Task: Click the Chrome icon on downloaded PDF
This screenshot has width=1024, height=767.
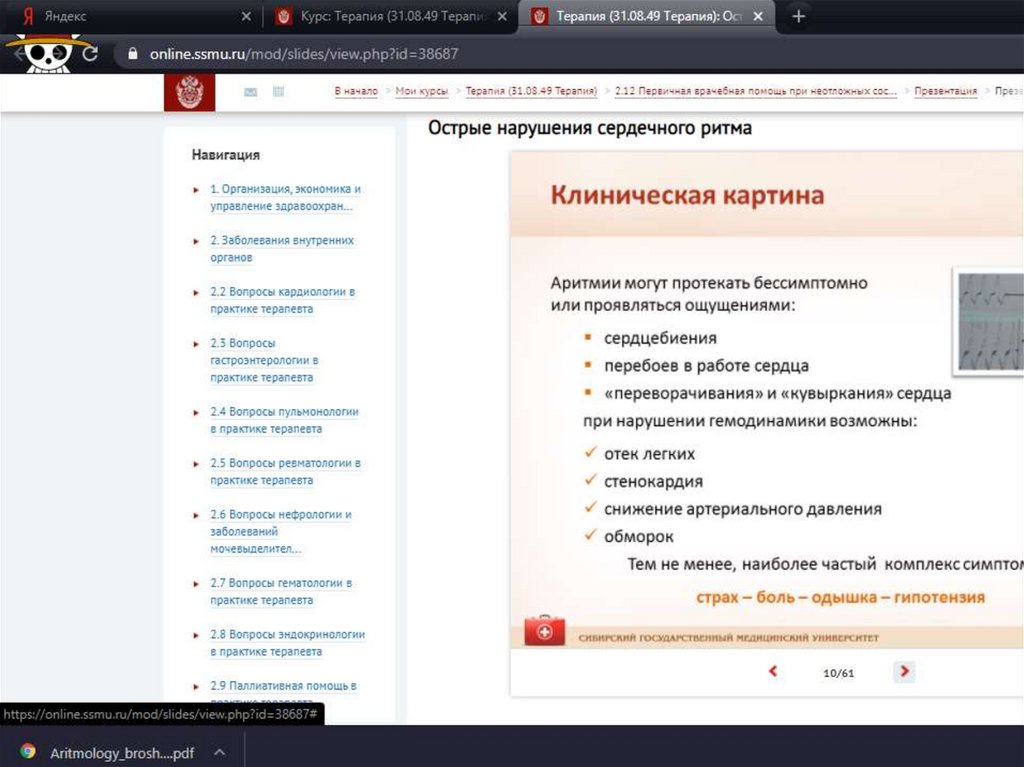Action: click(x=27, y=752)
